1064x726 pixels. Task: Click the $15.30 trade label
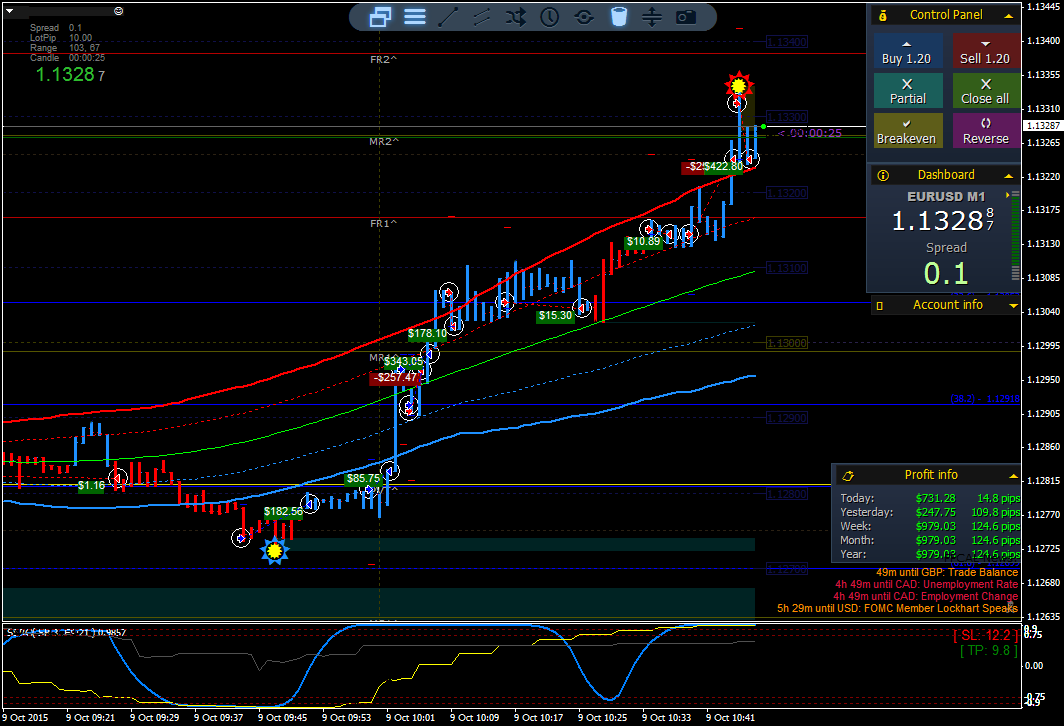(x=556, y=316)
